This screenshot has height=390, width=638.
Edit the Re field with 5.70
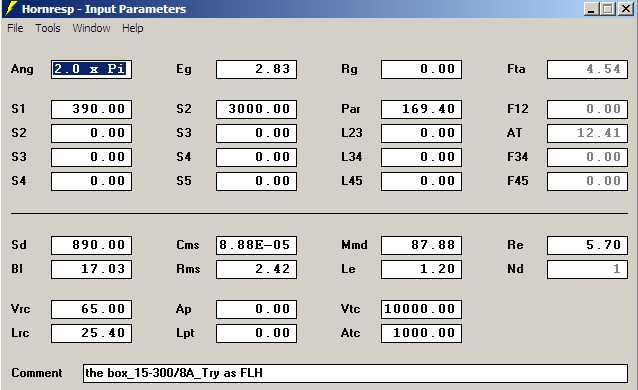point(587,245)
